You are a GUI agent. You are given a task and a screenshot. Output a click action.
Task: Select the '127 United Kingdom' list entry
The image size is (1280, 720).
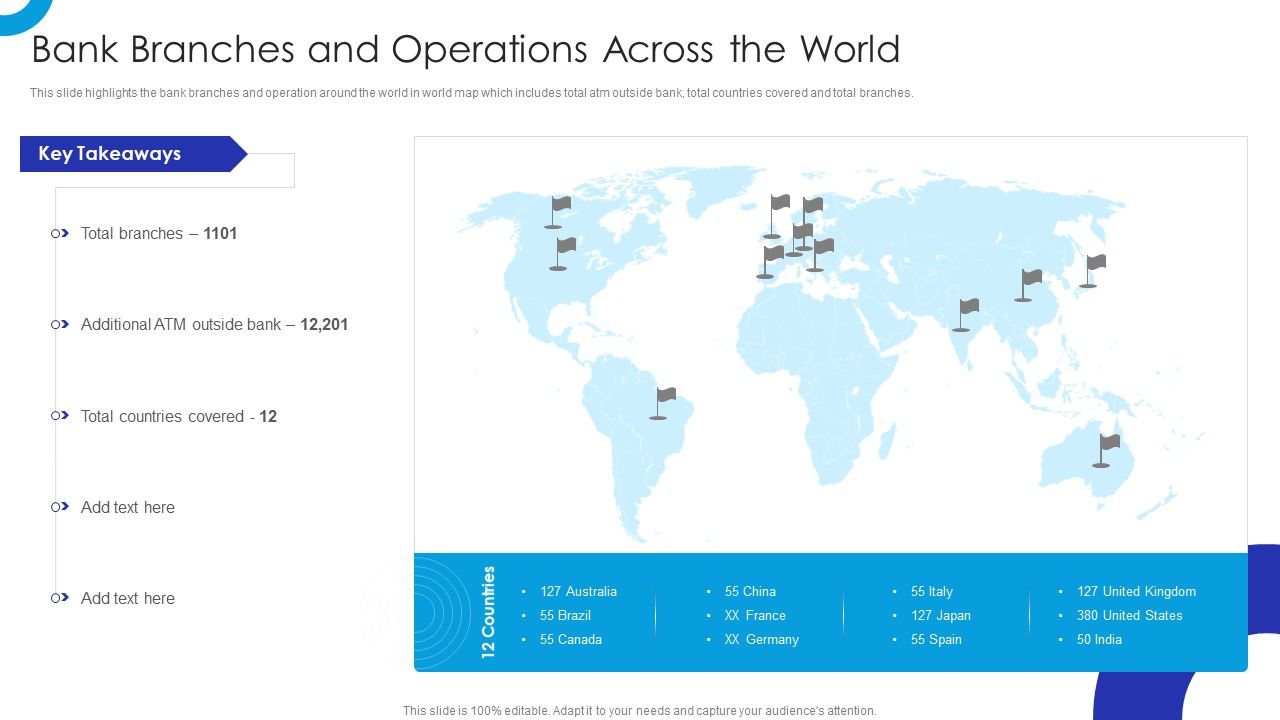coord(1136,591)
